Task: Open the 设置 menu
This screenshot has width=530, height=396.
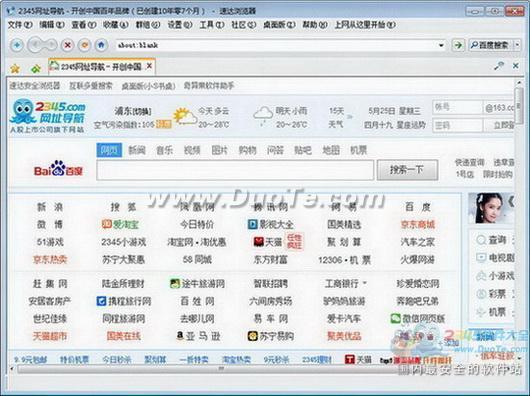Action: tap(180, 25)
